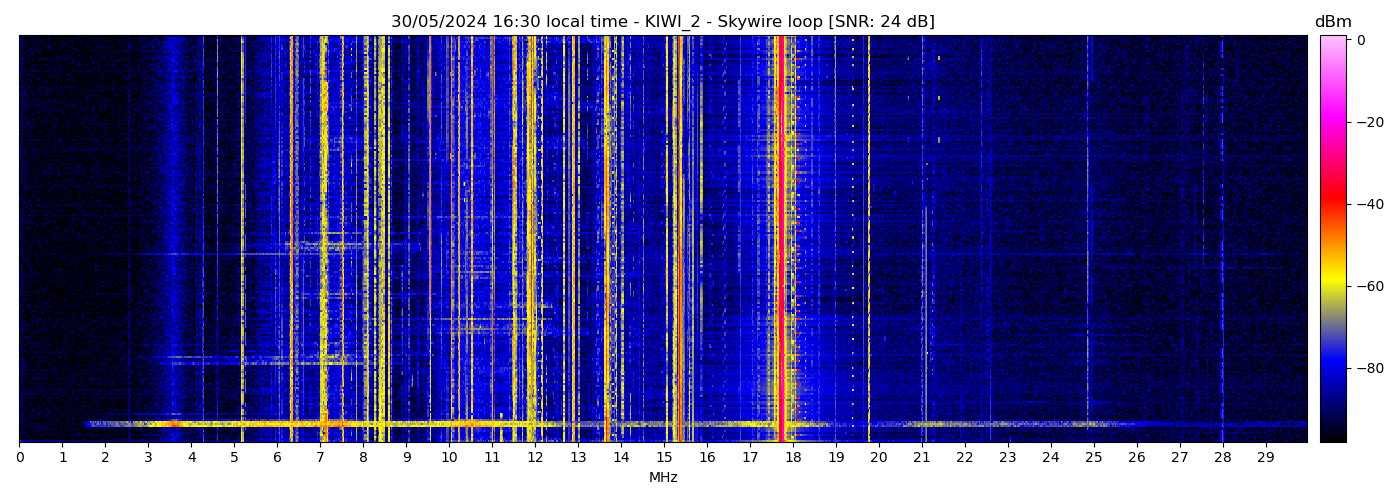This screenshot has height=500, width=1400.
Task: Click the 0 tick label on the colorbar
Action: coord(1361,40)
